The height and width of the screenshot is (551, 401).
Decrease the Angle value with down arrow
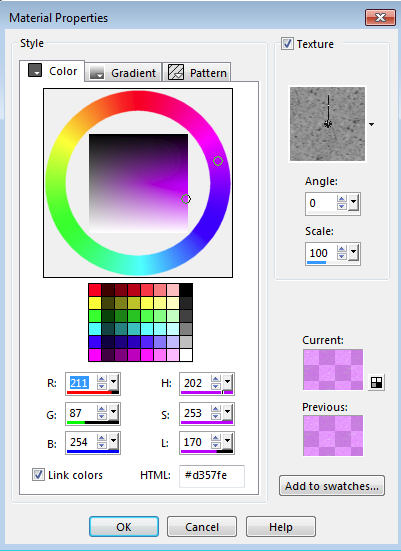pos(341,207)
